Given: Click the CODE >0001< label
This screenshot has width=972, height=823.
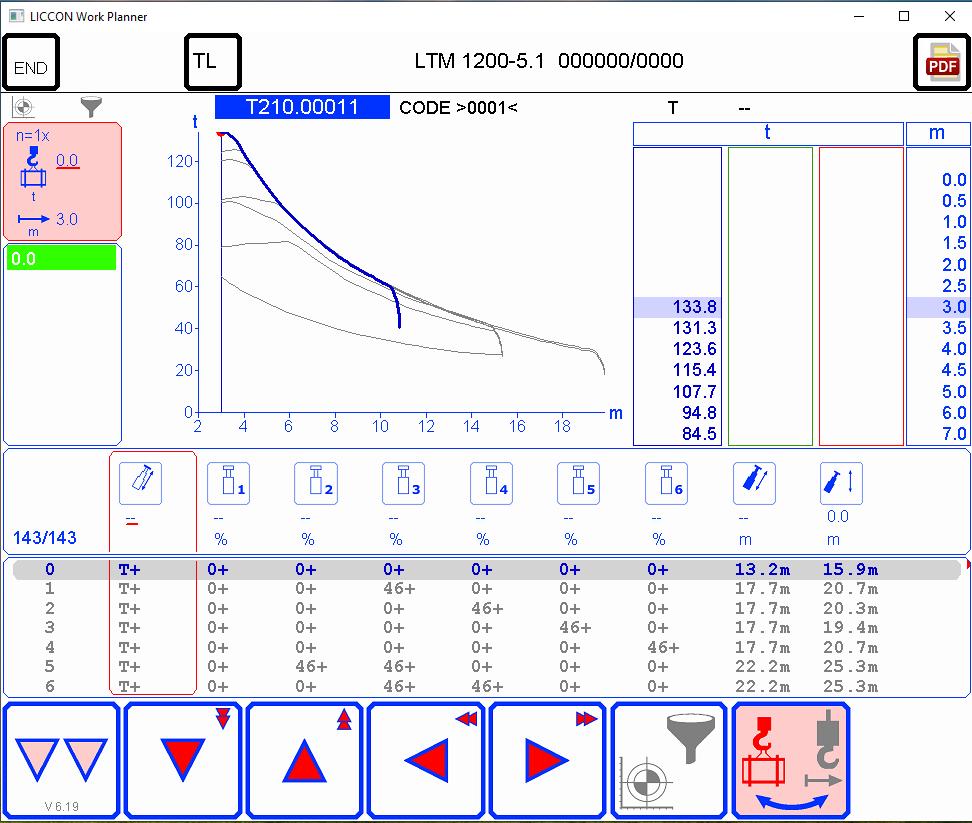Looking at the screenshot, I should (458, 107).
